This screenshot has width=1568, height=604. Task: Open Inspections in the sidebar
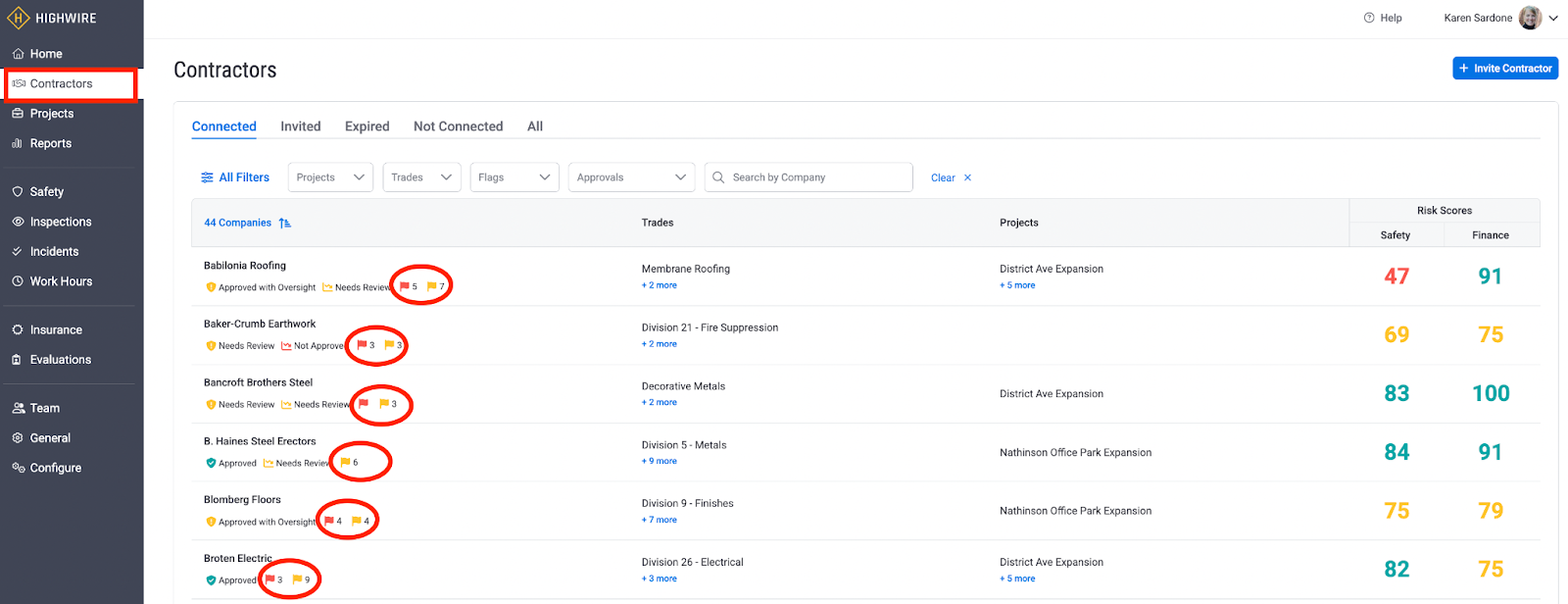pos(61,222)
